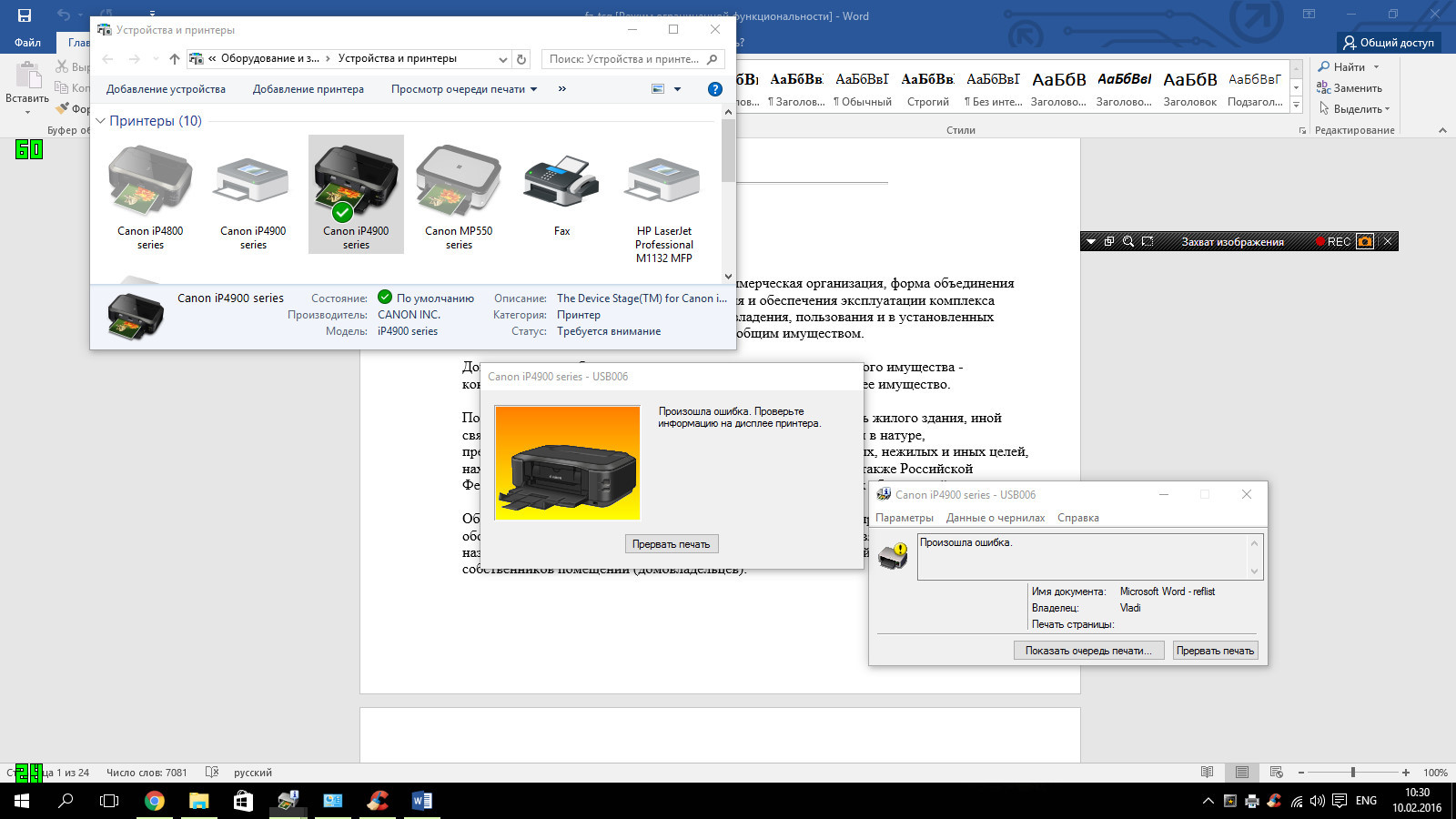Click Показать очередь печати button
This screenshot has width=1456, height=819.
coord(1088,651)
